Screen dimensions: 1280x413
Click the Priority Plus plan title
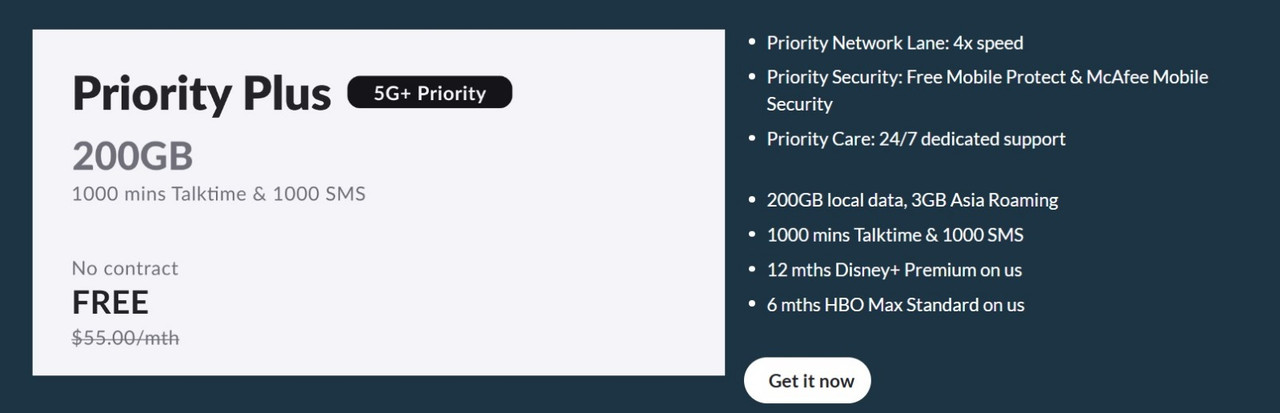click(202, 94)
